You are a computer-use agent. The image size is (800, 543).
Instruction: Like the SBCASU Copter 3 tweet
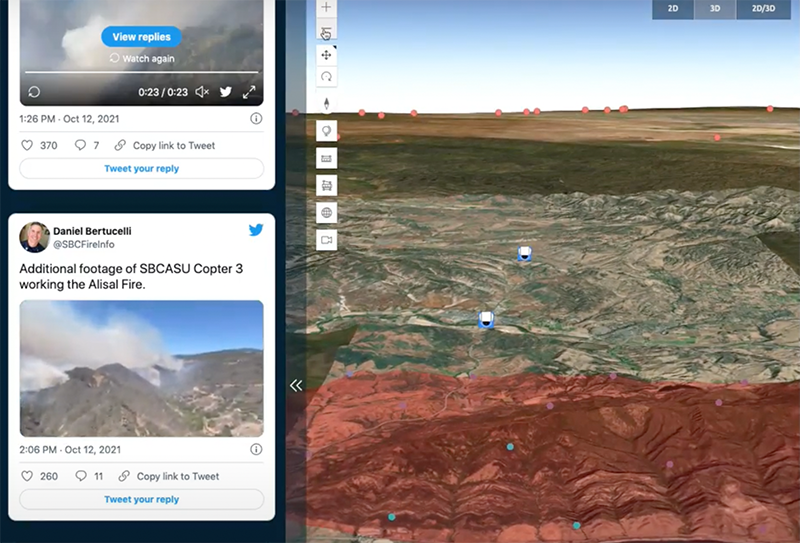click(x=27, y=476)
